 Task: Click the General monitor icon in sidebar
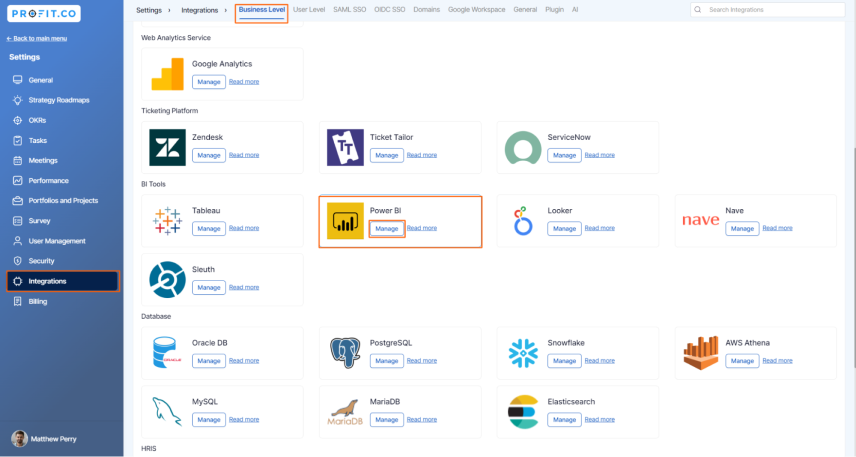(17, 80)
